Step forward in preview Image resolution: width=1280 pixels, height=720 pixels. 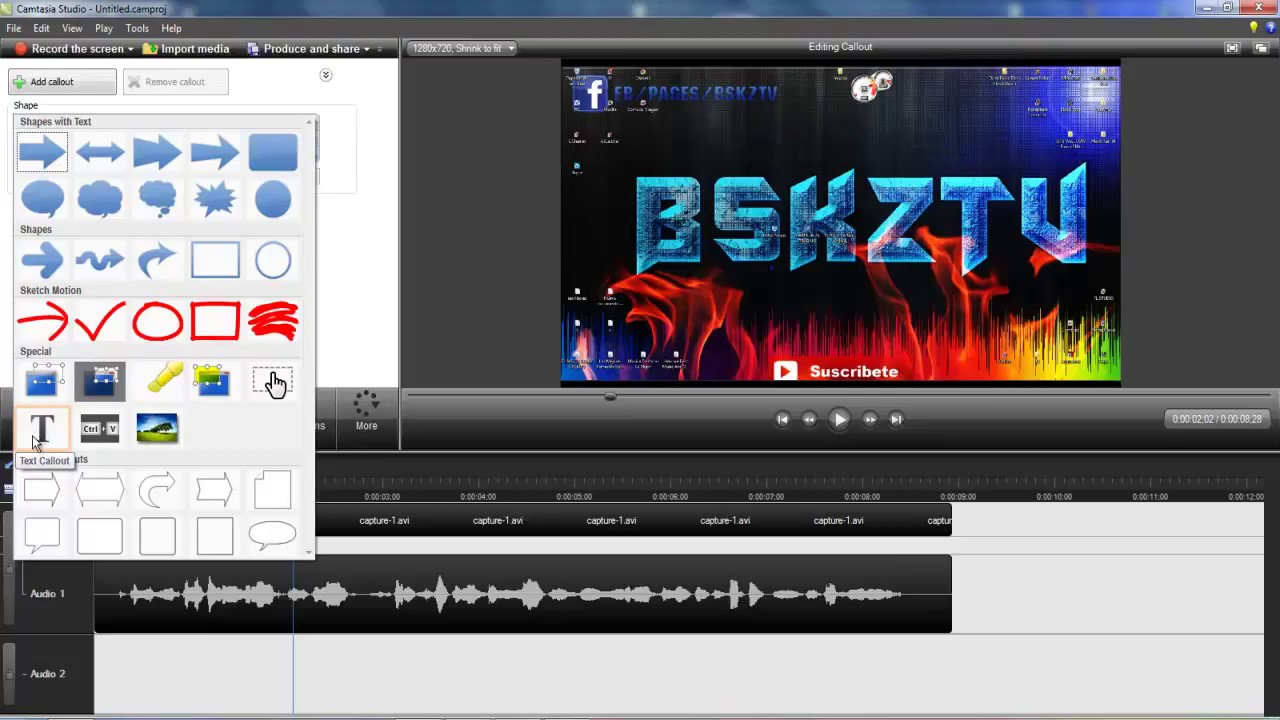tap(870, 419)
